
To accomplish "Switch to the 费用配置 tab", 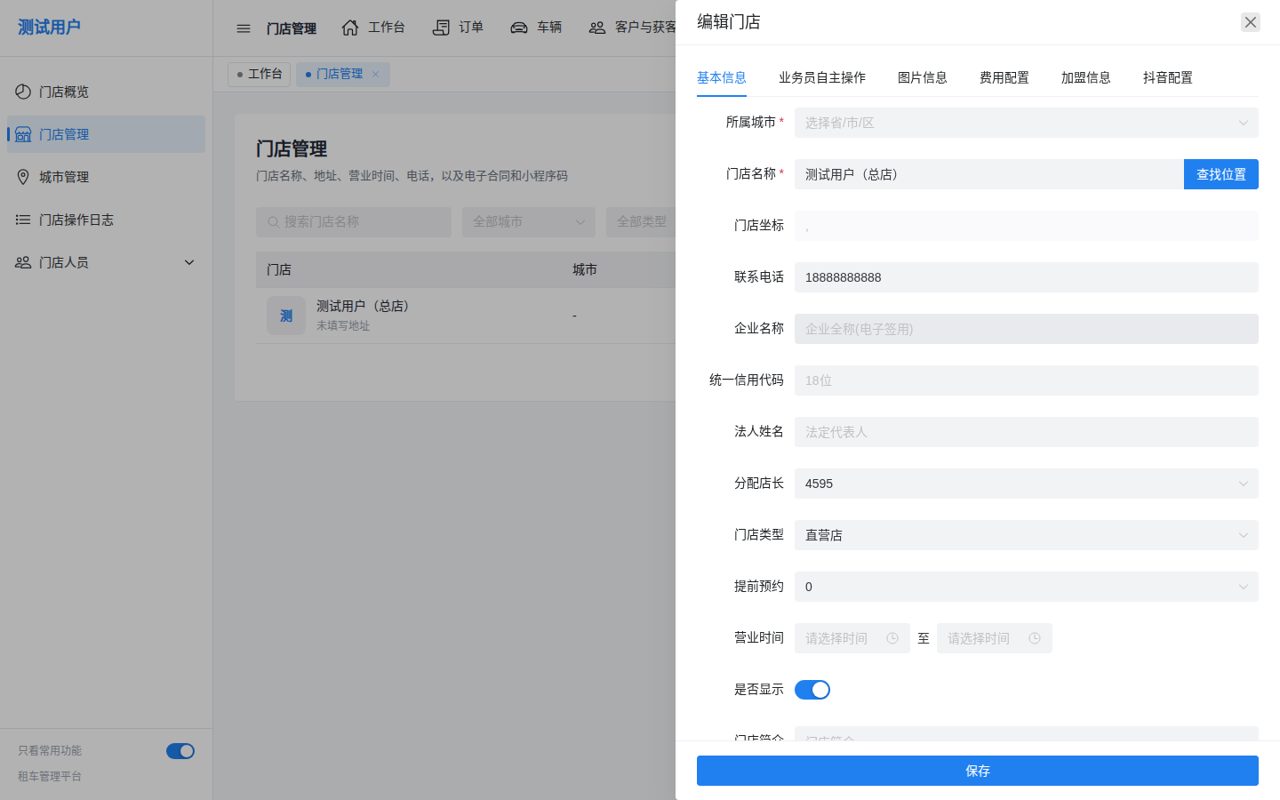I will [x=1004, y=77].
